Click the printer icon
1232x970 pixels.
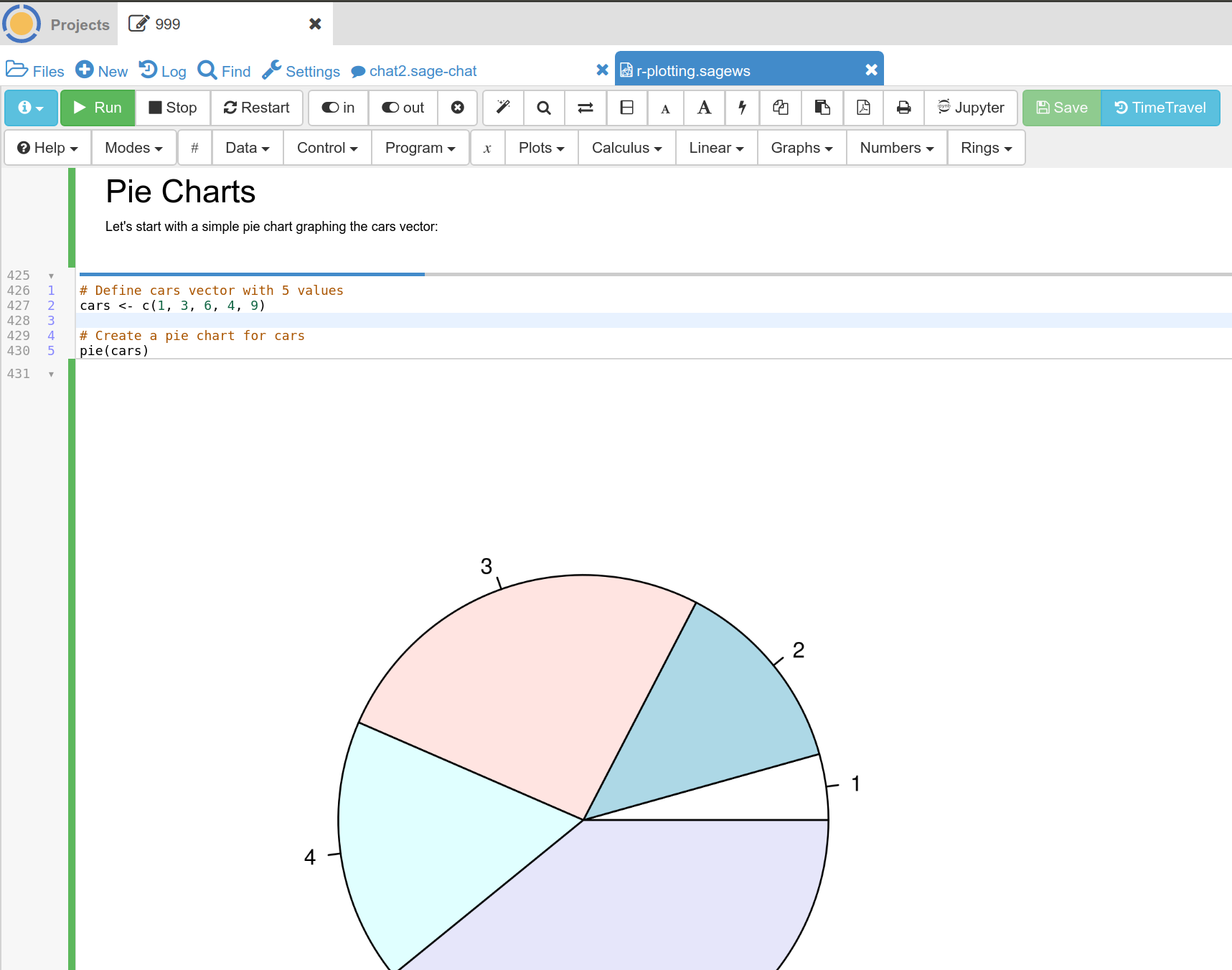(903, 108)
